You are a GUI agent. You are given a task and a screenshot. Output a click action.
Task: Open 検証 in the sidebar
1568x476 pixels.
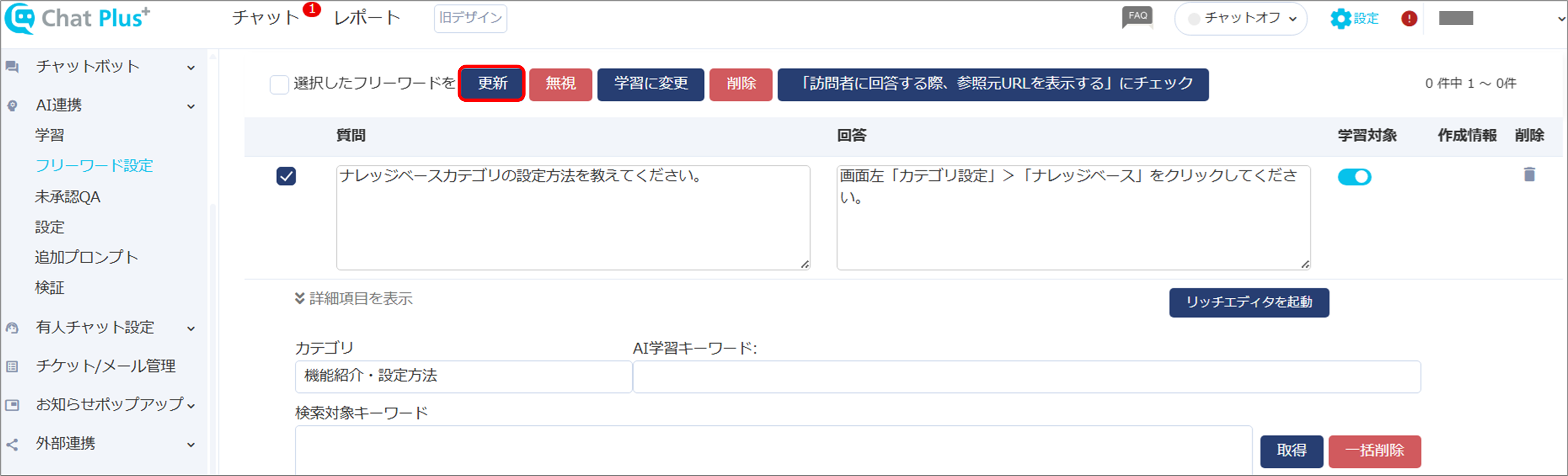[x=49, y=288]
